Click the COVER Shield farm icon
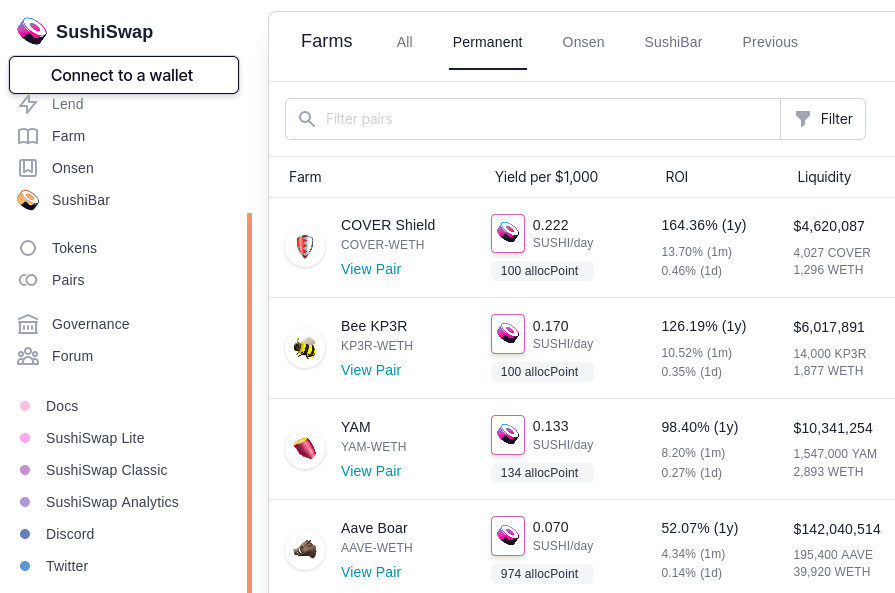This screenshot has width=895, height=593. (305, 247)
